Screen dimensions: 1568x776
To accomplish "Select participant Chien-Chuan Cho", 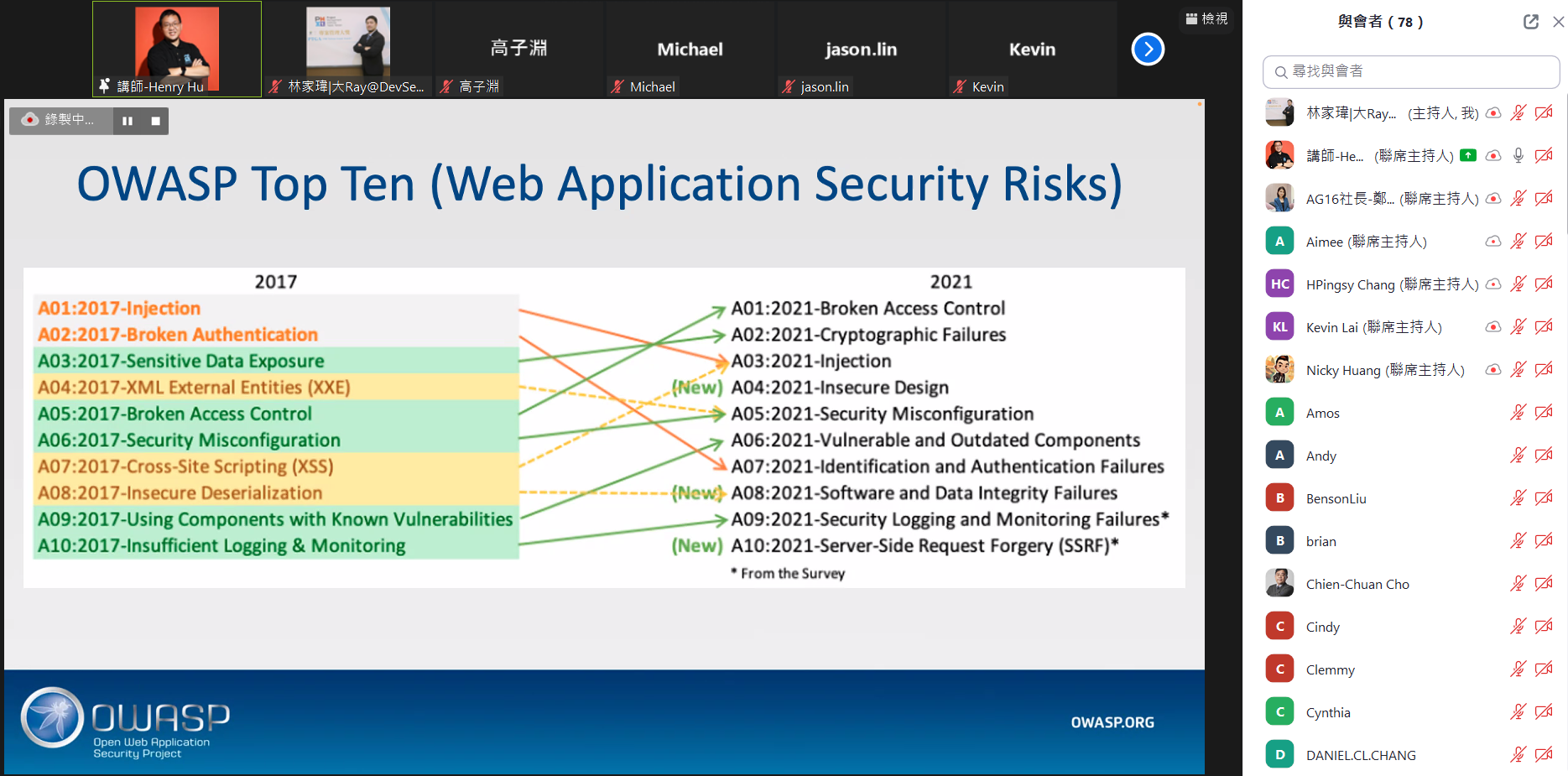I will (x=1357, y=584).
